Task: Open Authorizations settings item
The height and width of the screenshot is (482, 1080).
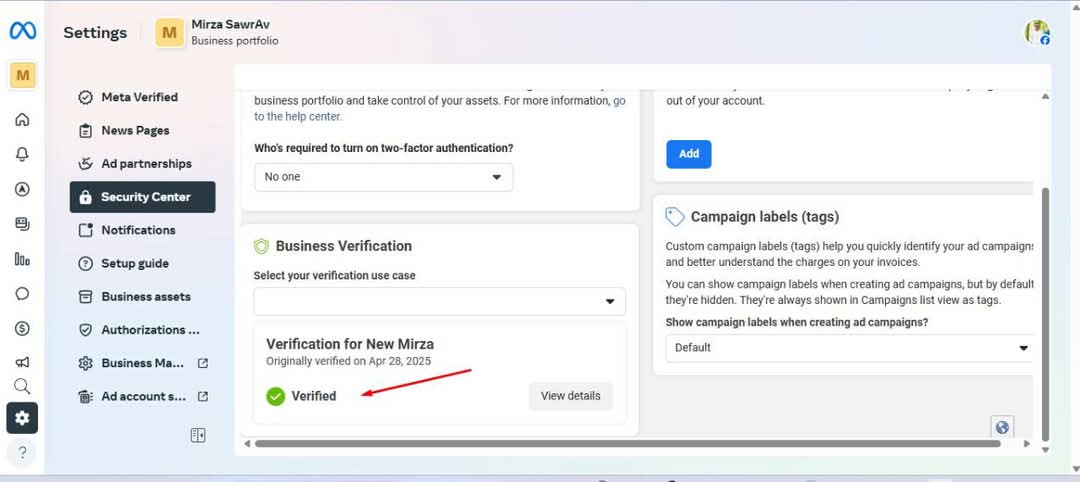Action: 143,330
